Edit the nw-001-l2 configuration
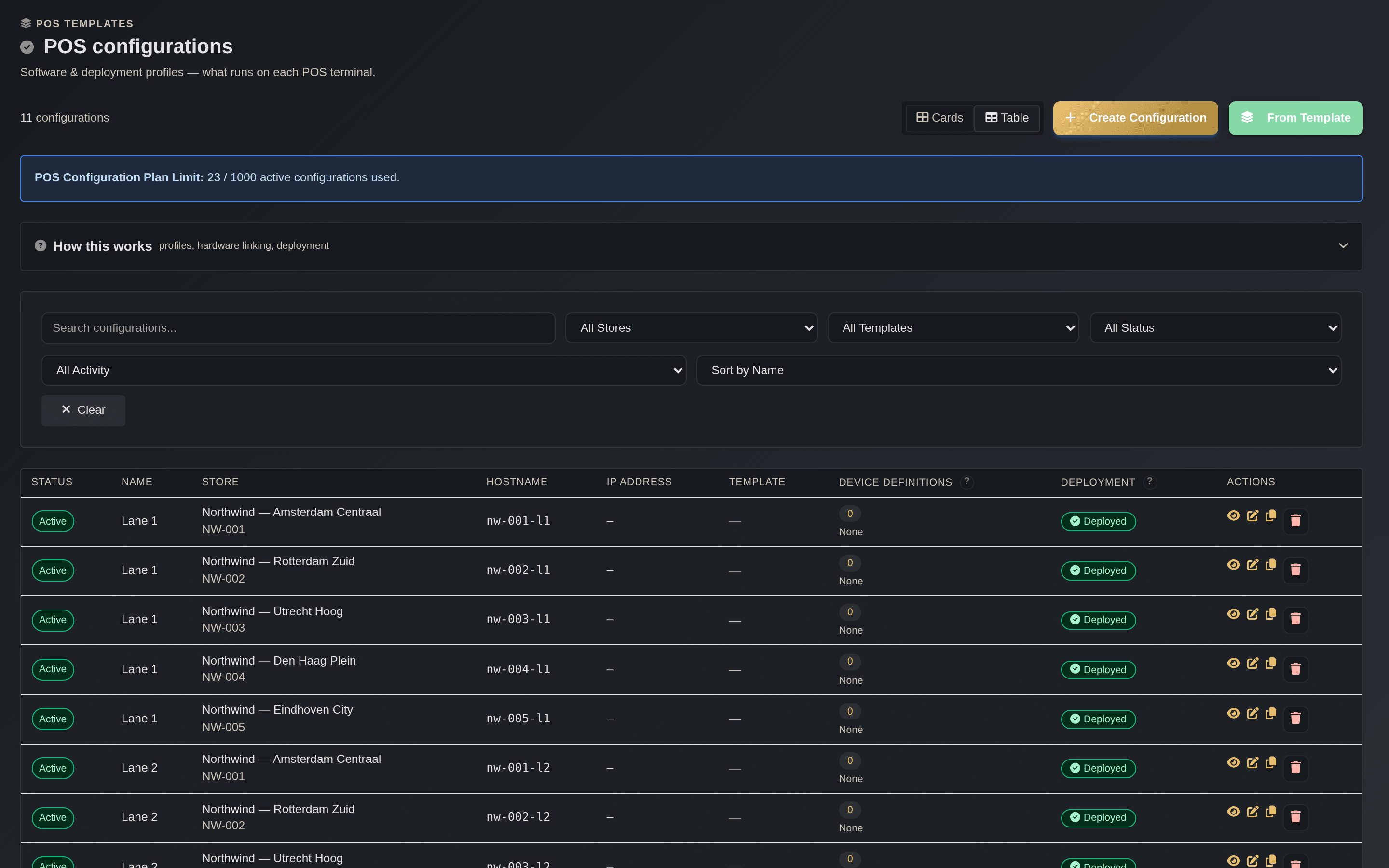This screenshot has width=1389, height=868. tap(1253, 762)
